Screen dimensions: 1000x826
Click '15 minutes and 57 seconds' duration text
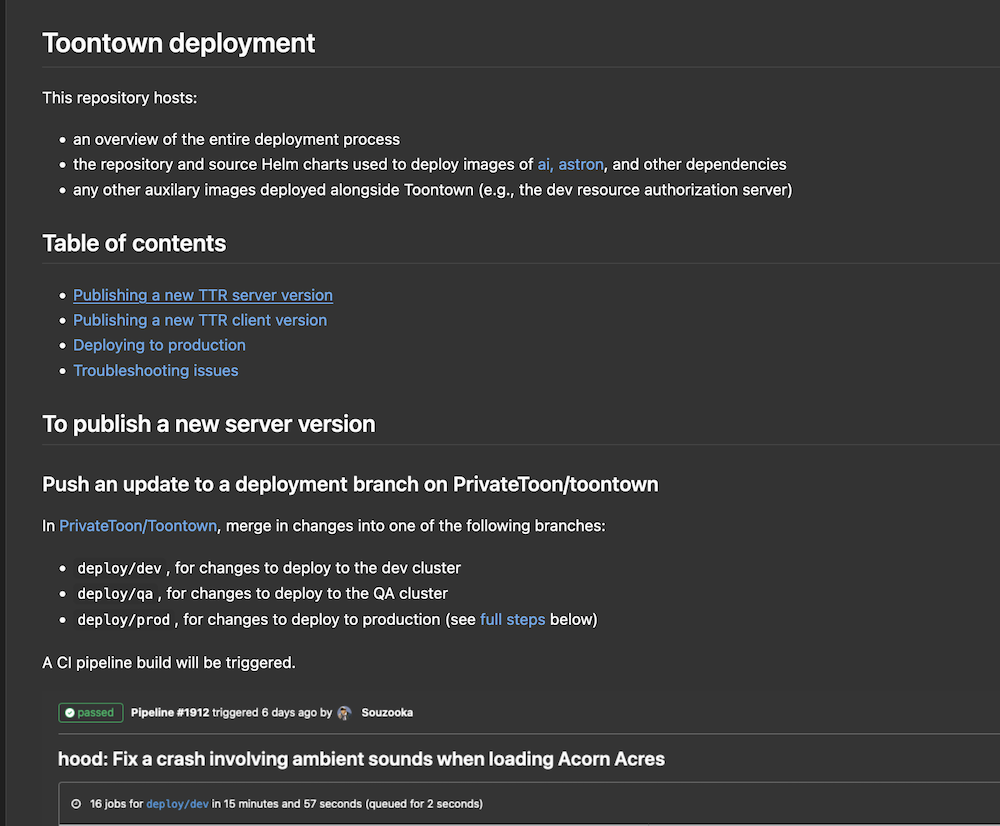(292, 804)
